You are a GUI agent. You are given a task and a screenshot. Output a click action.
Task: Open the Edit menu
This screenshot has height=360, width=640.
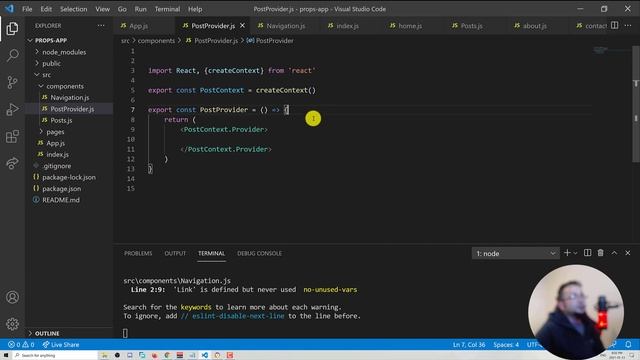[46, 9]
